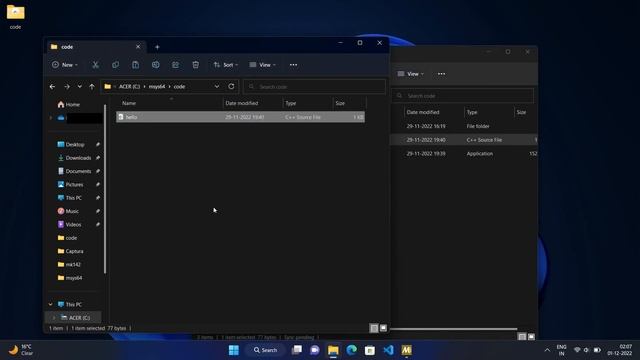The height and width of the screenshot is (360, 640).
Task: Open Captura folder in sidebar
Action: [70, 251]
